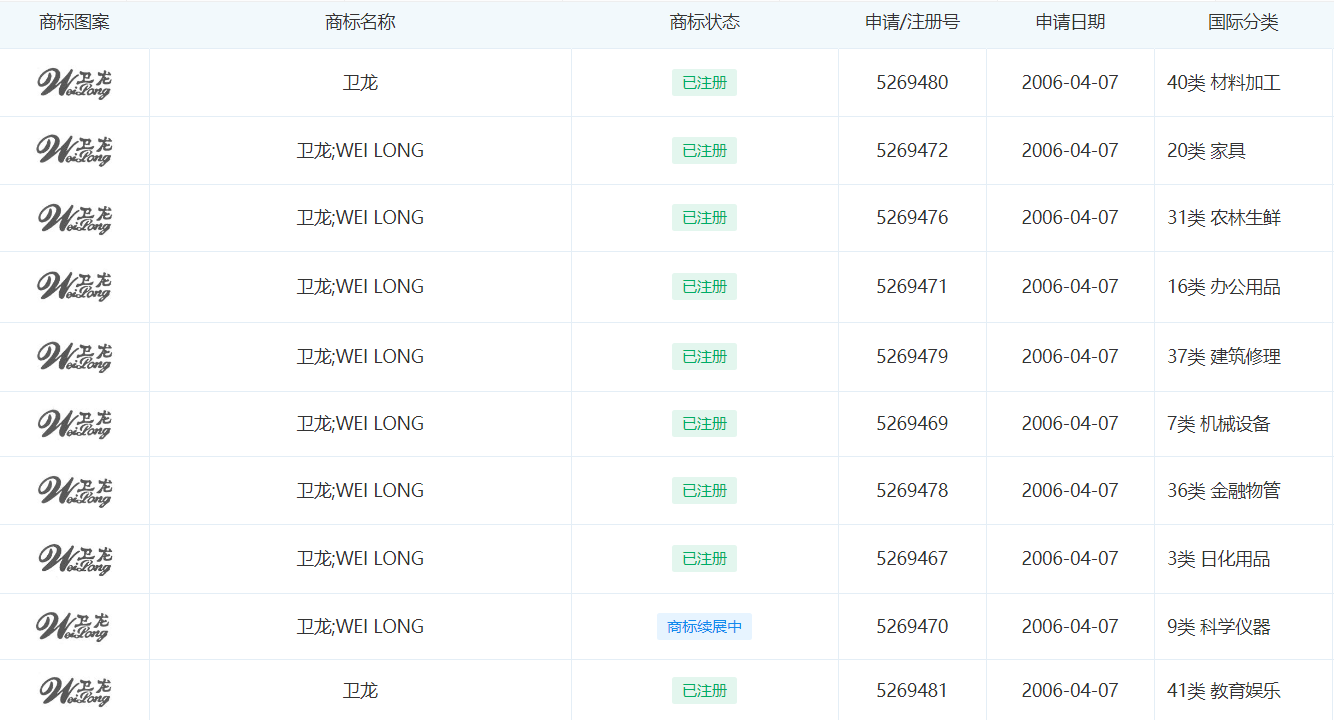Click the 申请日期 column header
This screenshot has width=1334, height=720.
click(1070, 22)
